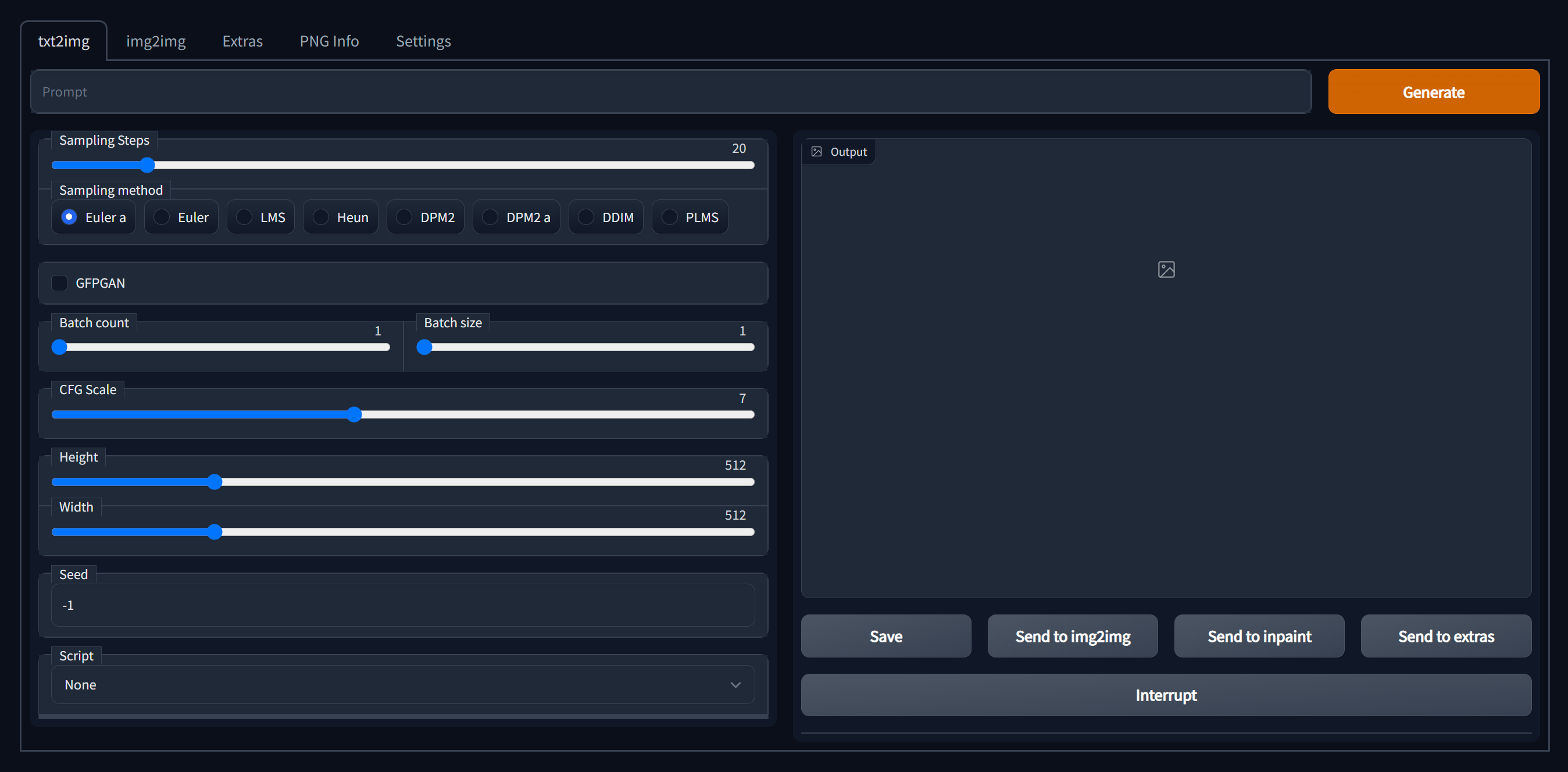Click the image placeholder icon in Output
This screenshot has width=1568, height=772.
coord(1166,269)
